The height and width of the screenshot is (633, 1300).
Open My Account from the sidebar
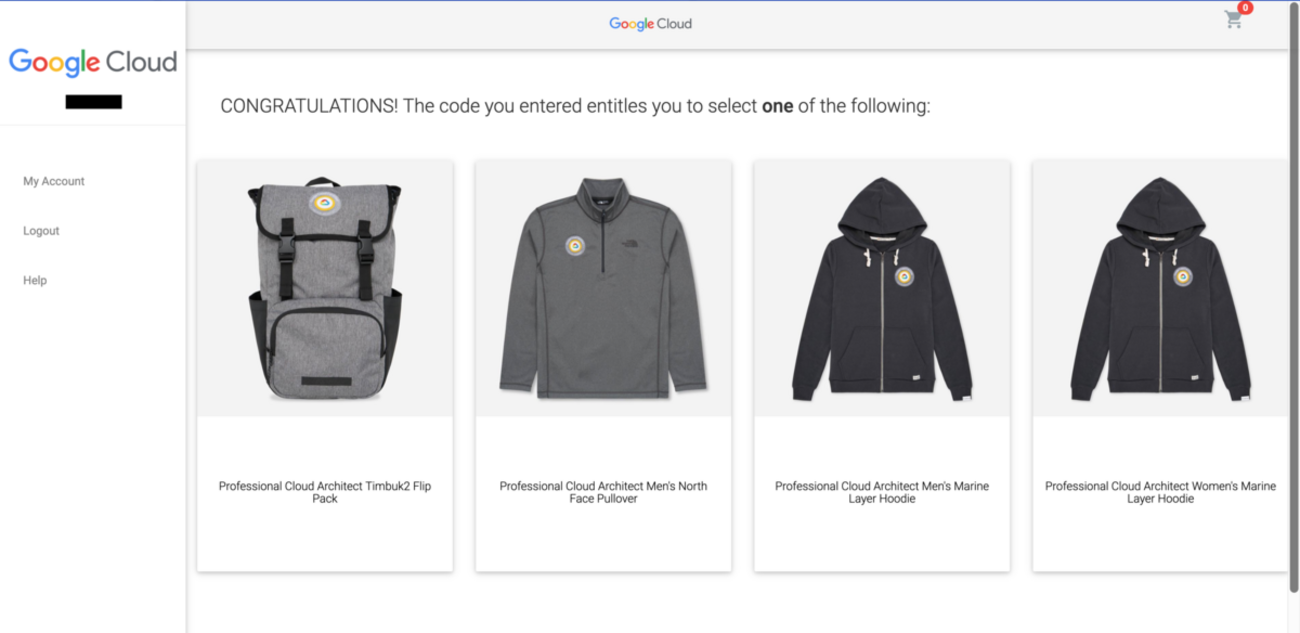click(x=54, y=181)
